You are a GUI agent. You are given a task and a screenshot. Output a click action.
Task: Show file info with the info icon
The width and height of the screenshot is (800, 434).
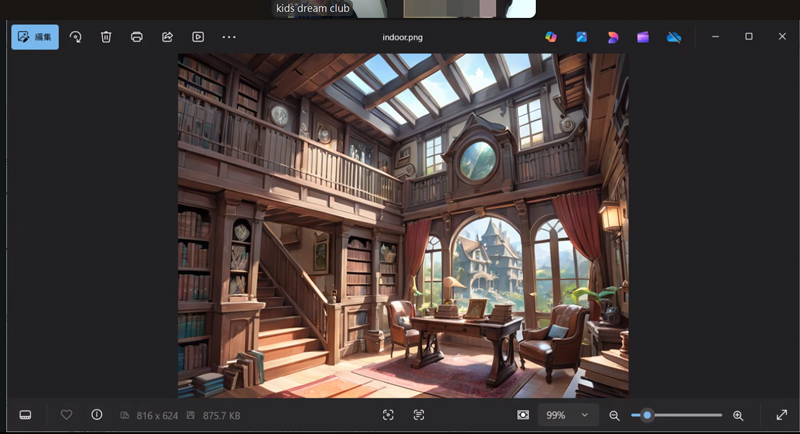(97, 415)
